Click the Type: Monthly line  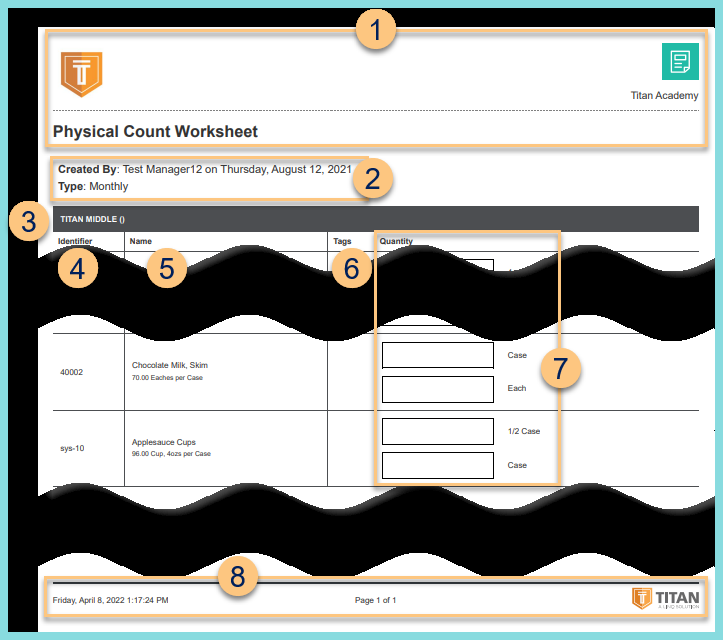[93, 186]
